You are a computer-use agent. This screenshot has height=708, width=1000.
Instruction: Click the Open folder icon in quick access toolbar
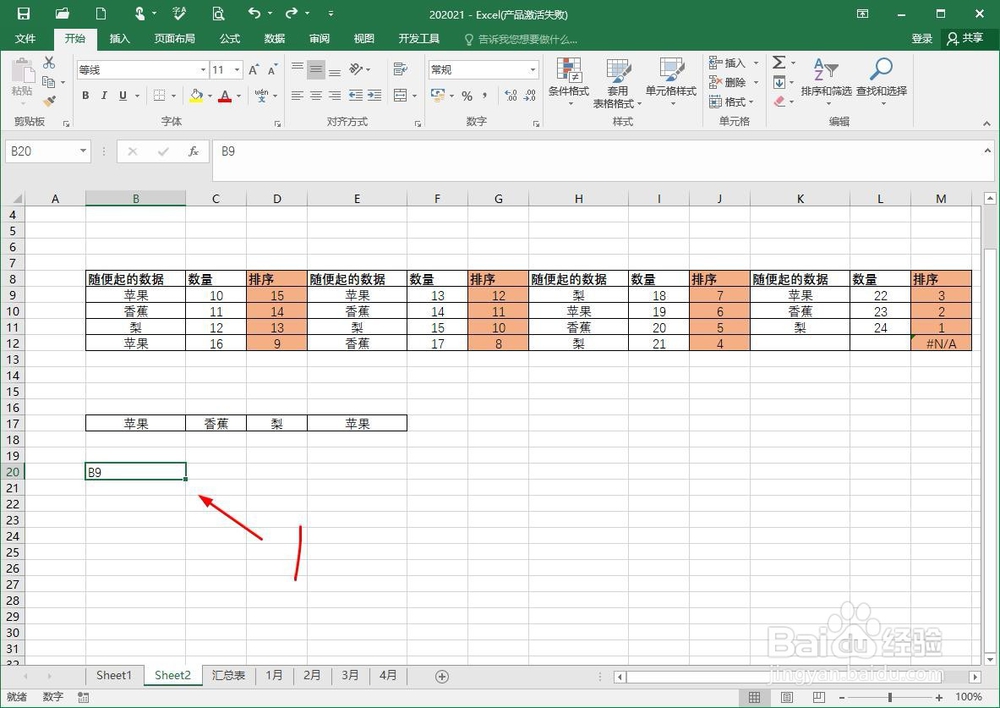tap(62, 13)
